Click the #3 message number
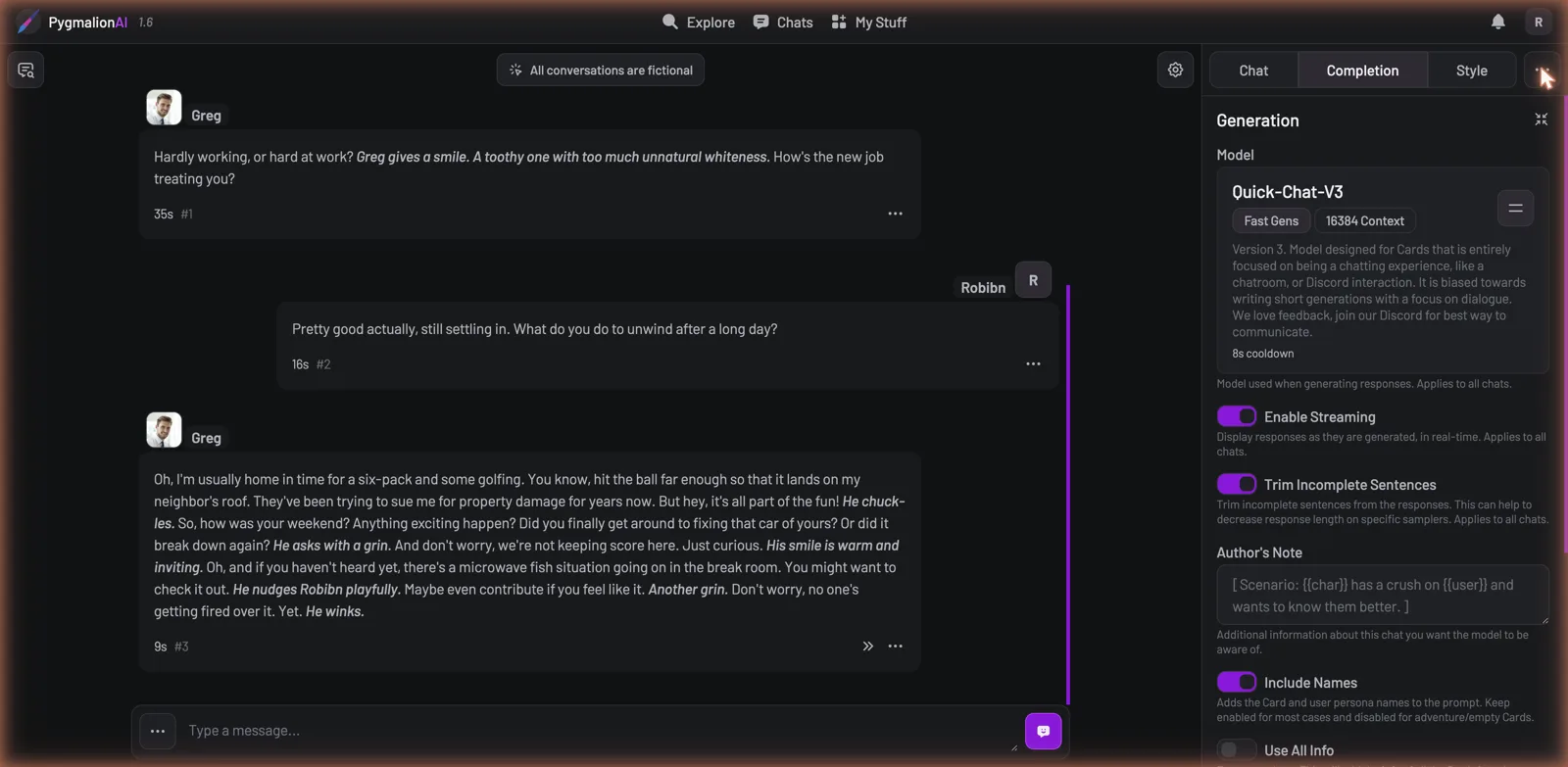 coord(181,647)
